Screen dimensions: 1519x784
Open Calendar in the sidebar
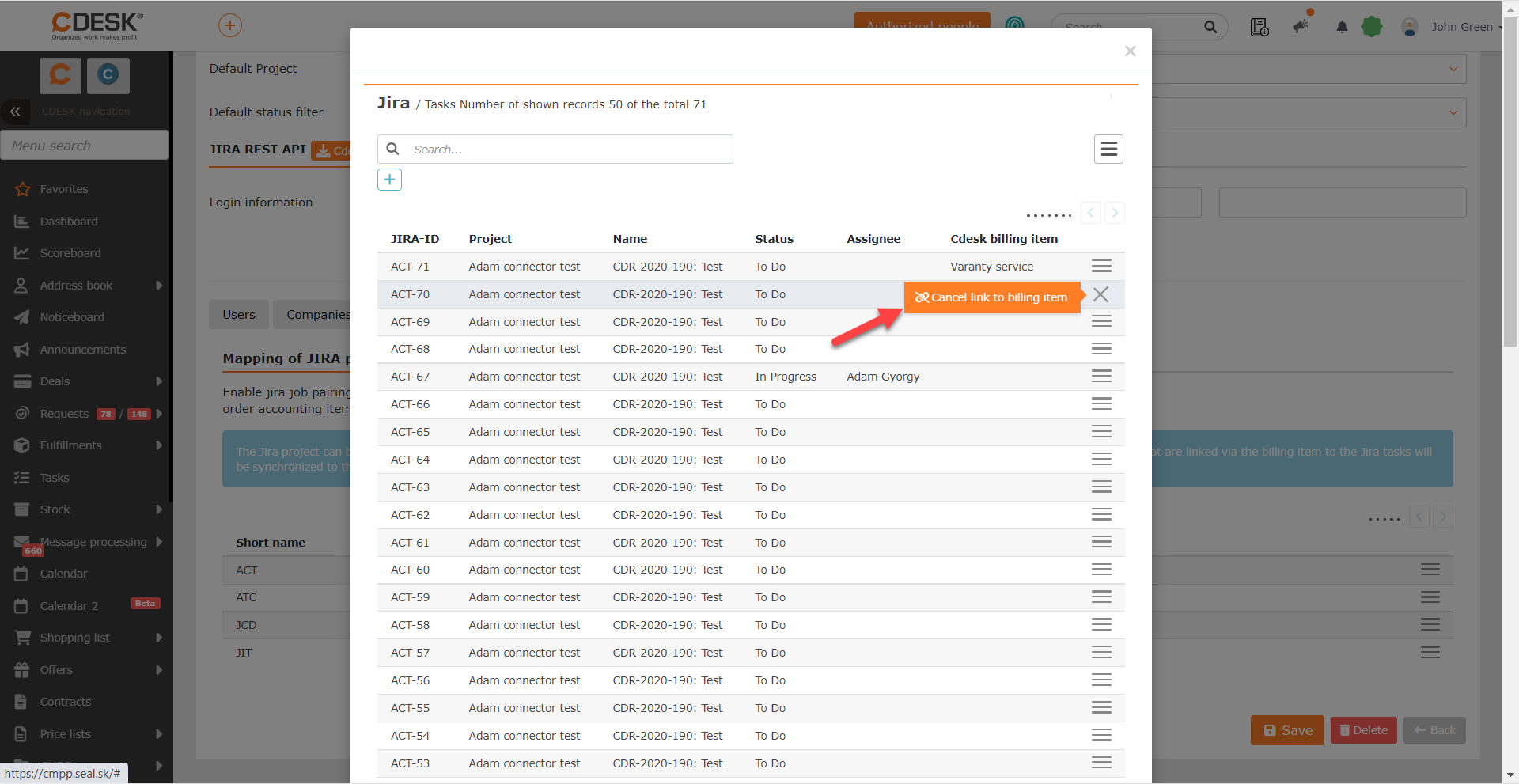(63, 574)
